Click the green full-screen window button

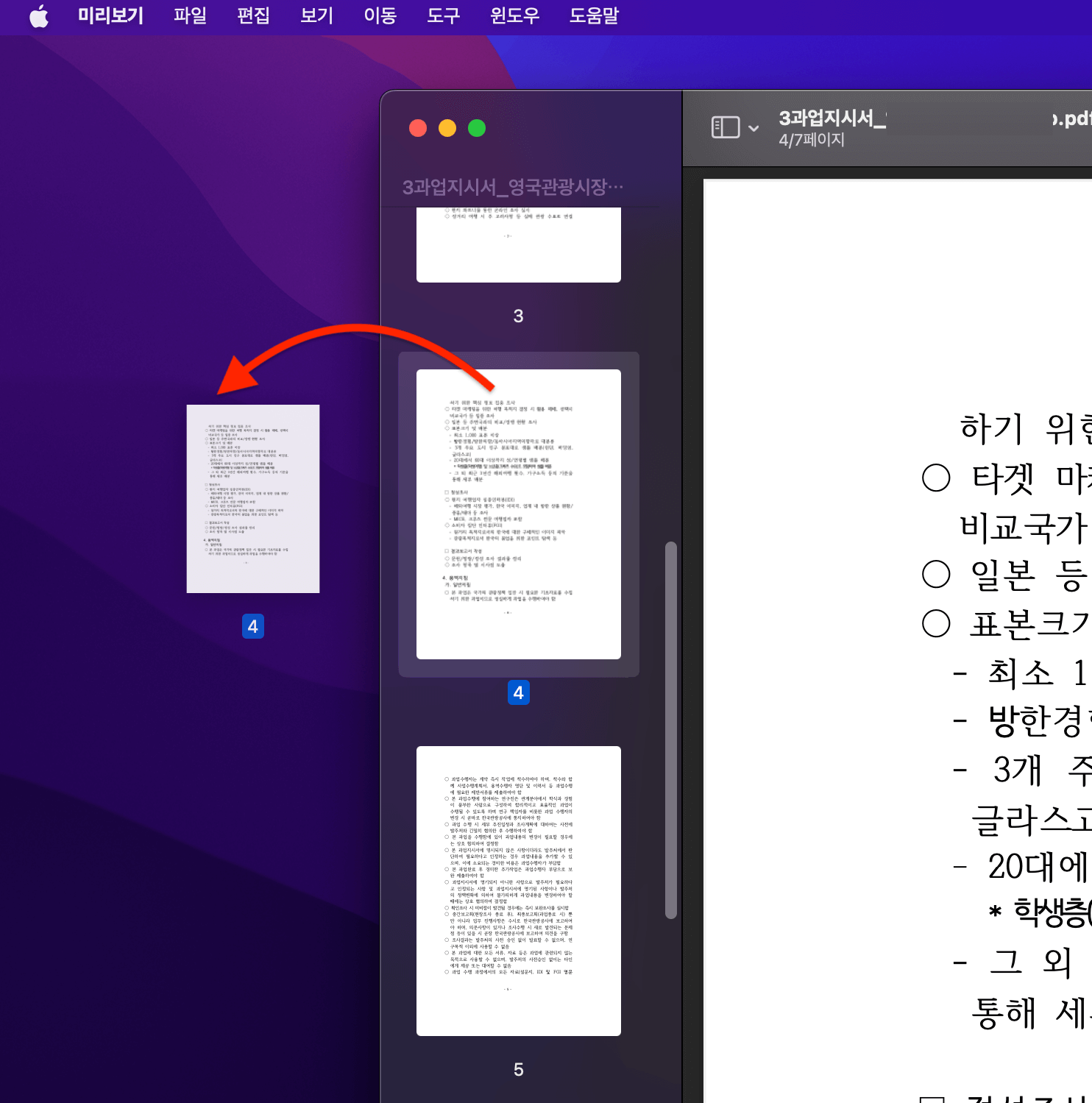(476, 127)
